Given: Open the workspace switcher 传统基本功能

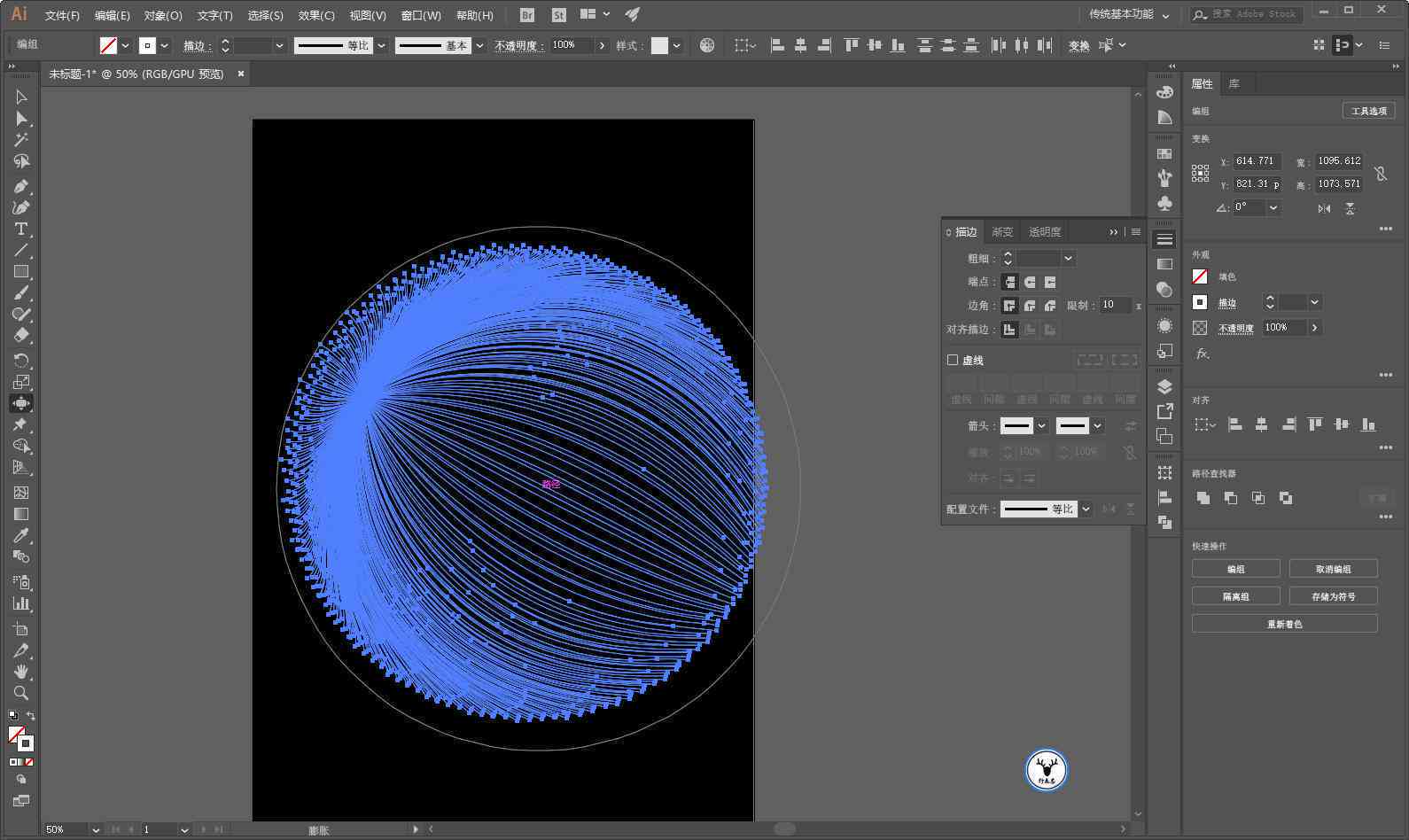Looking at the screenshot, I should (x=1130, y=15).
